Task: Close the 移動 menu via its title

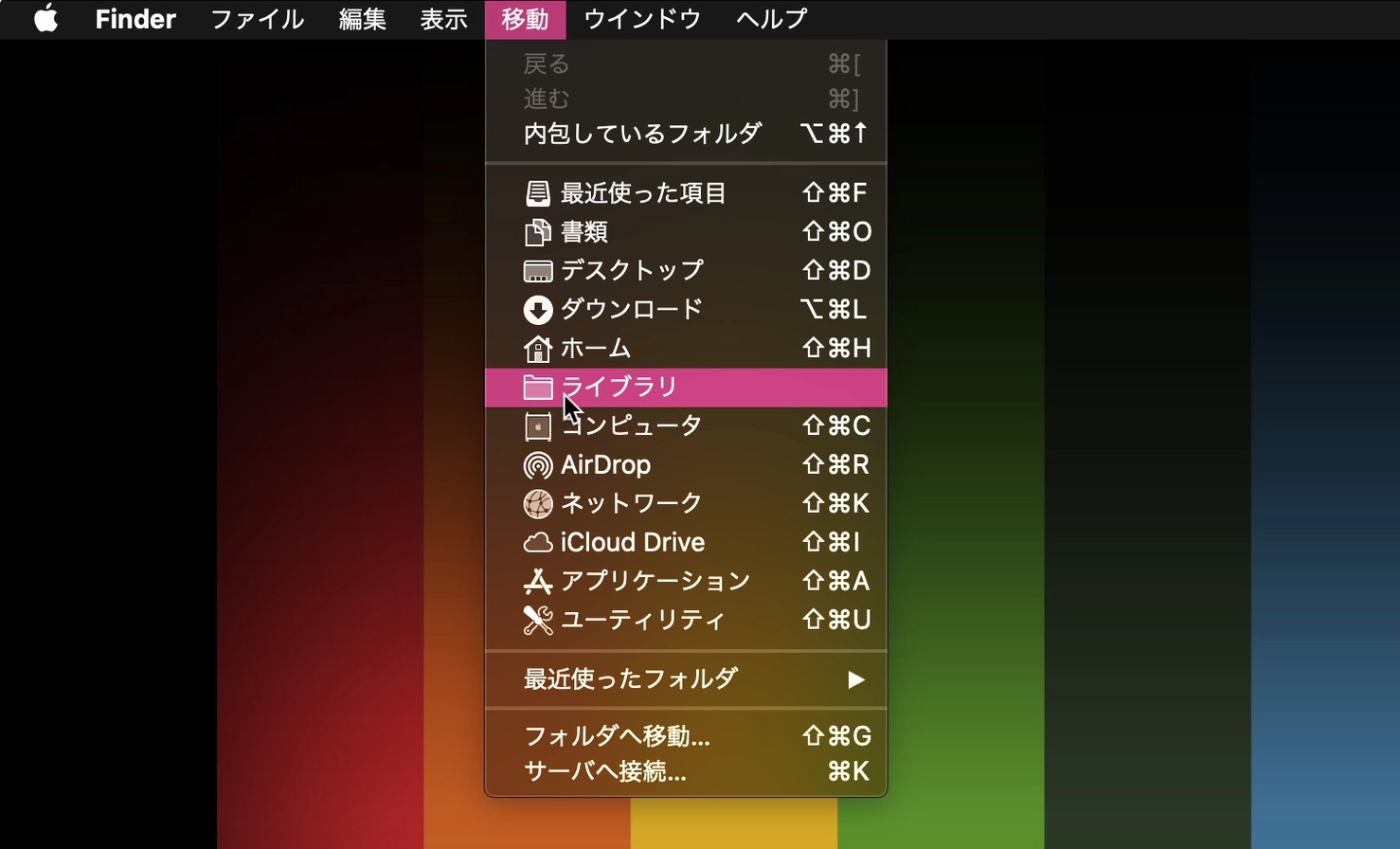Action: pos(525,19)
